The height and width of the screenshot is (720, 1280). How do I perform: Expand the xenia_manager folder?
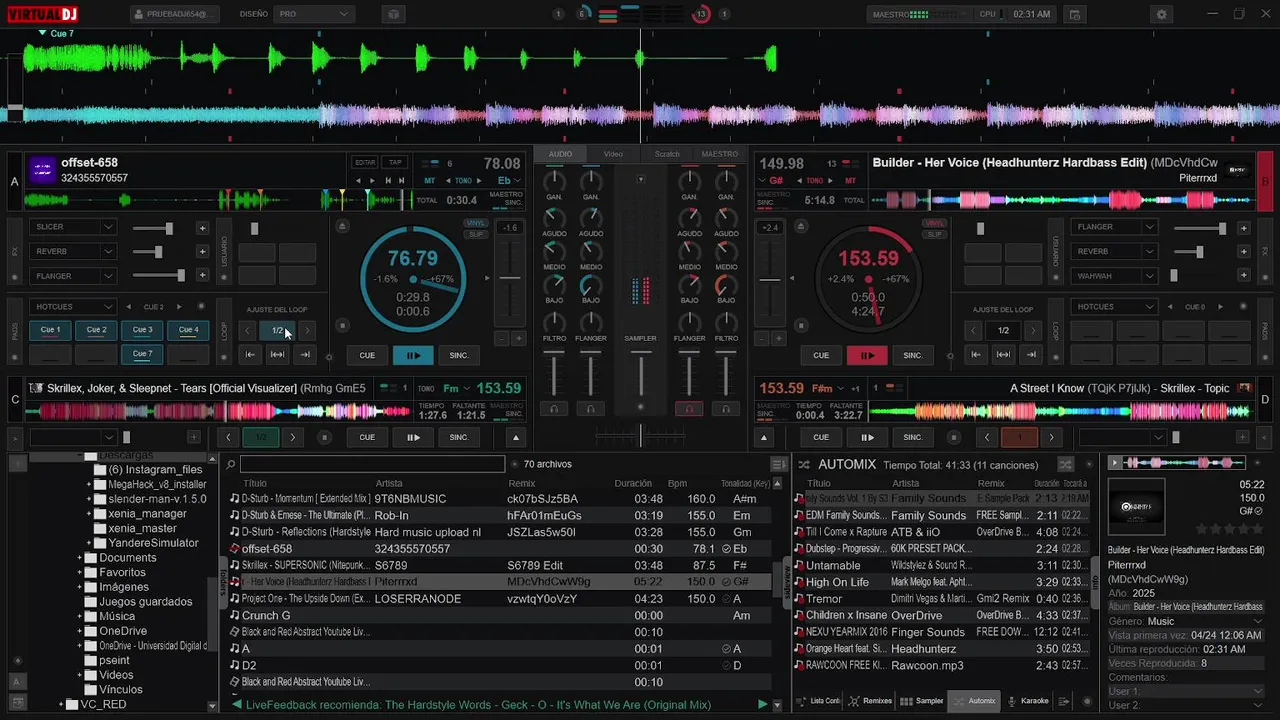88,514
